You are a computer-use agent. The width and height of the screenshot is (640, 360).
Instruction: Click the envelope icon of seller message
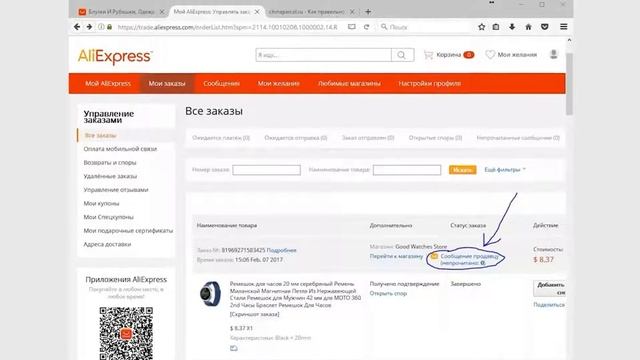tap(434, 256)
